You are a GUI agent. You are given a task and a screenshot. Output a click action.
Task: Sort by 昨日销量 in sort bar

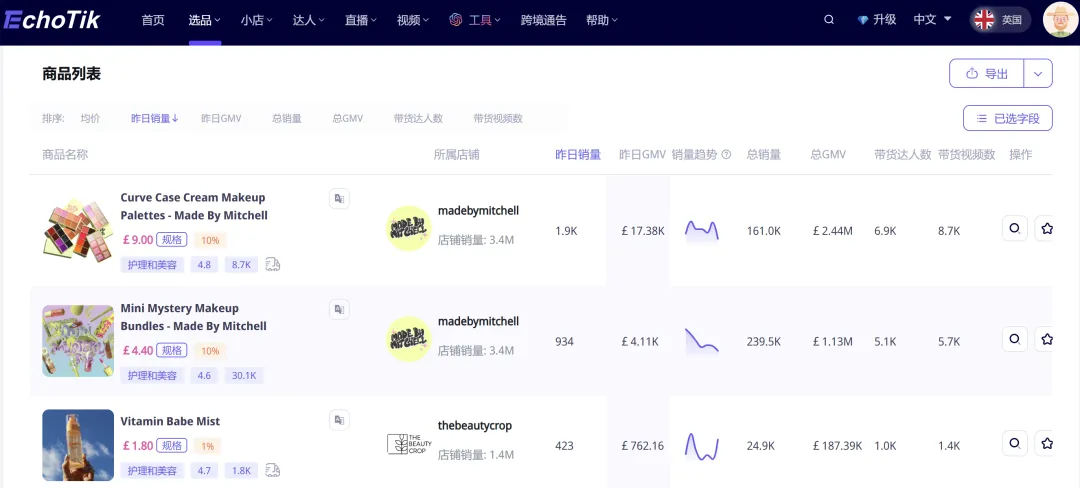coord(155,118)
